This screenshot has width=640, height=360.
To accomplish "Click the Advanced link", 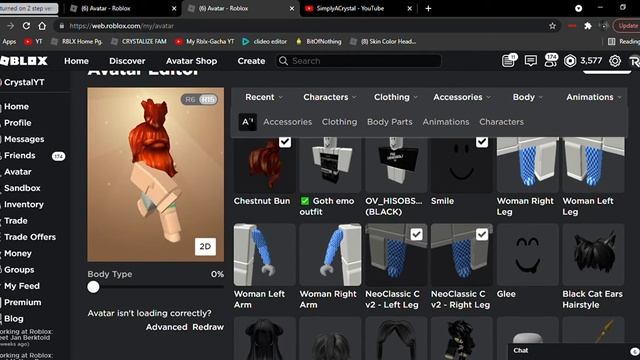I will click(167, 327).
